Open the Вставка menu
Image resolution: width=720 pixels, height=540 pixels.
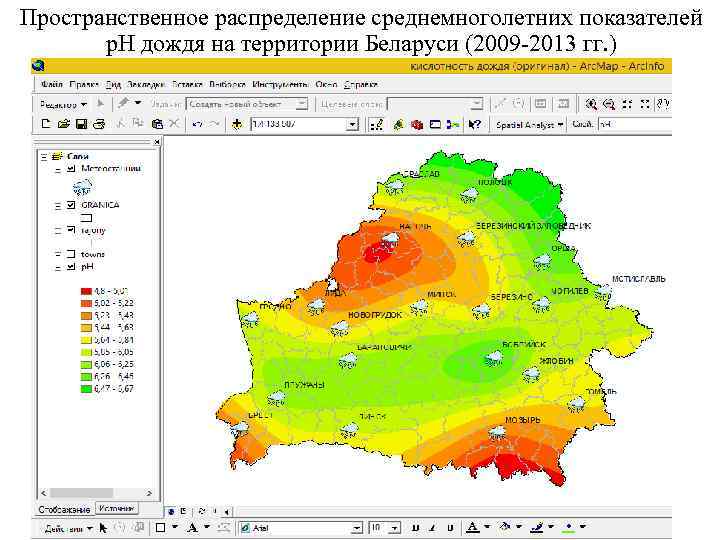click(187, 84)
